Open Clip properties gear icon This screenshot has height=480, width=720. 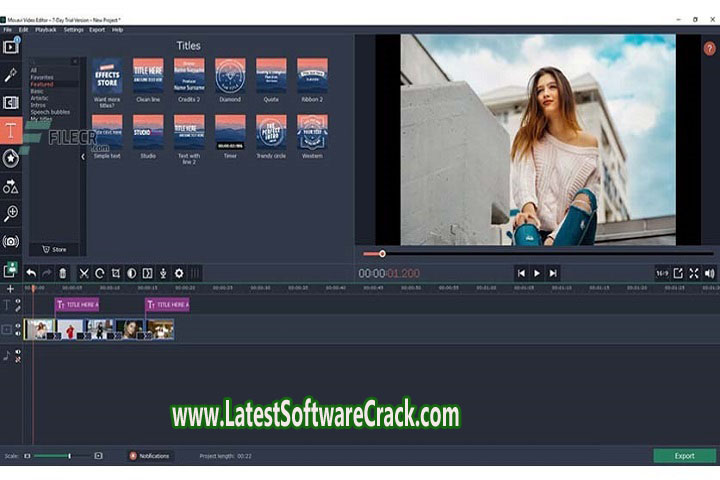(179, 273)
